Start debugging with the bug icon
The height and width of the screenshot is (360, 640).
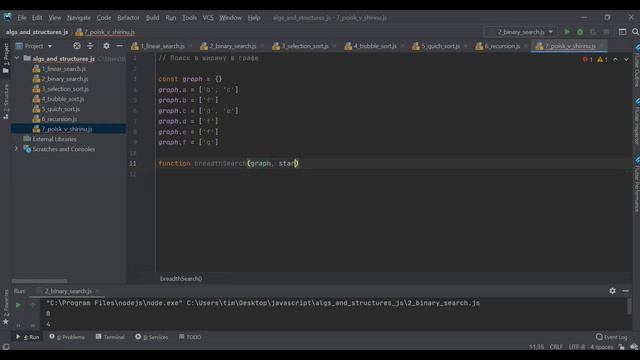(580, 32)
